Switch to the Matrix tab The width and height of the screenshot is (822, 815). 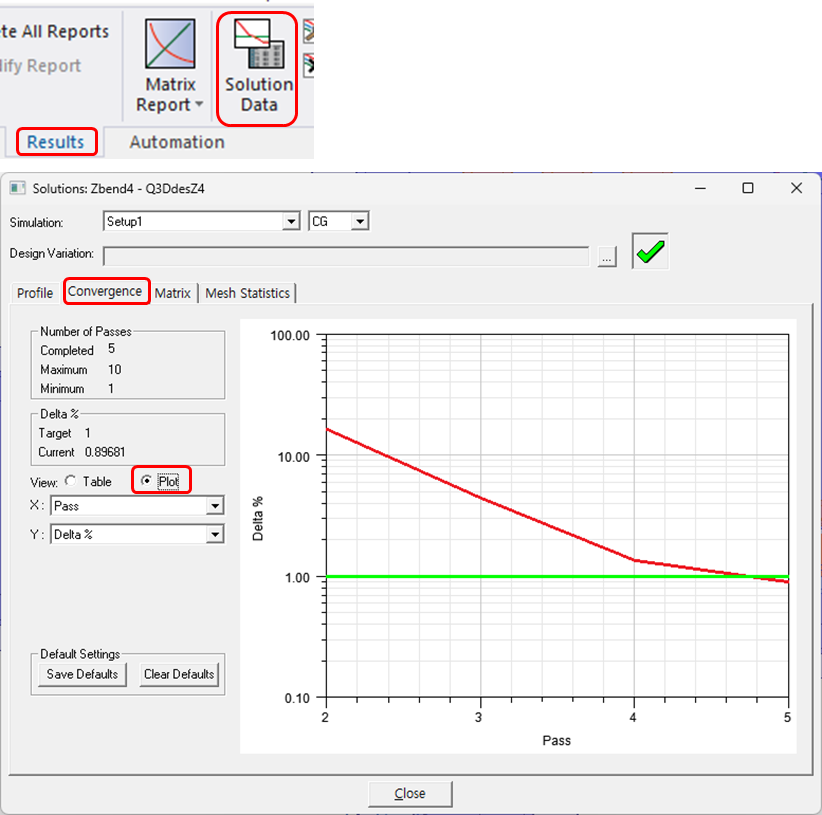coord(173,293)
